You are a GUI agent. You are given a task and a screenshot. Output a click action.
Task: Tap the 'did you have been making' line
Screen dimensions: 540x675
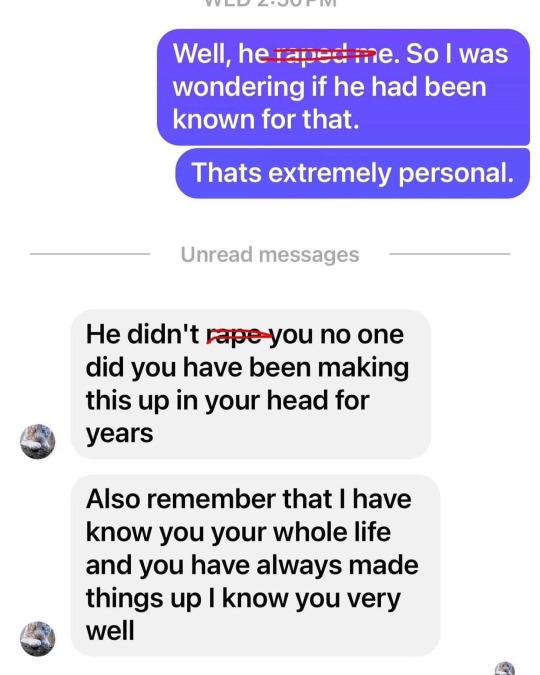247,368
